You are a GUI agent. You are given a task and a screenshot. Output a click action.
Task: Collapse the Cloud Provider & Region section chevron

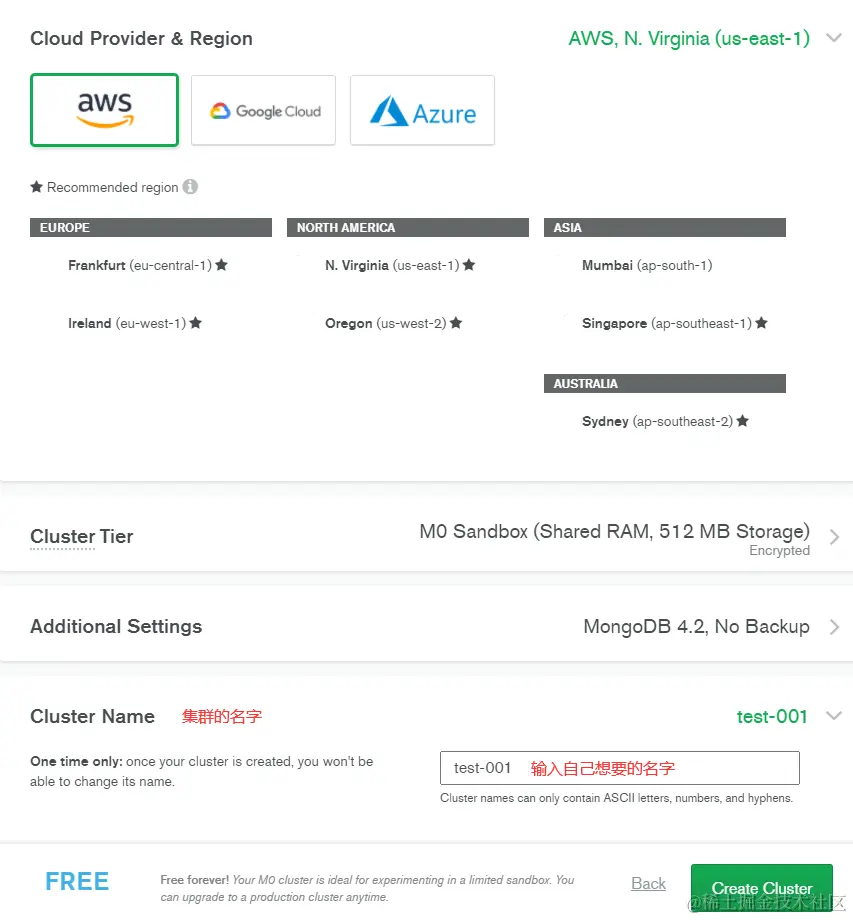click(x=834, y=38)
